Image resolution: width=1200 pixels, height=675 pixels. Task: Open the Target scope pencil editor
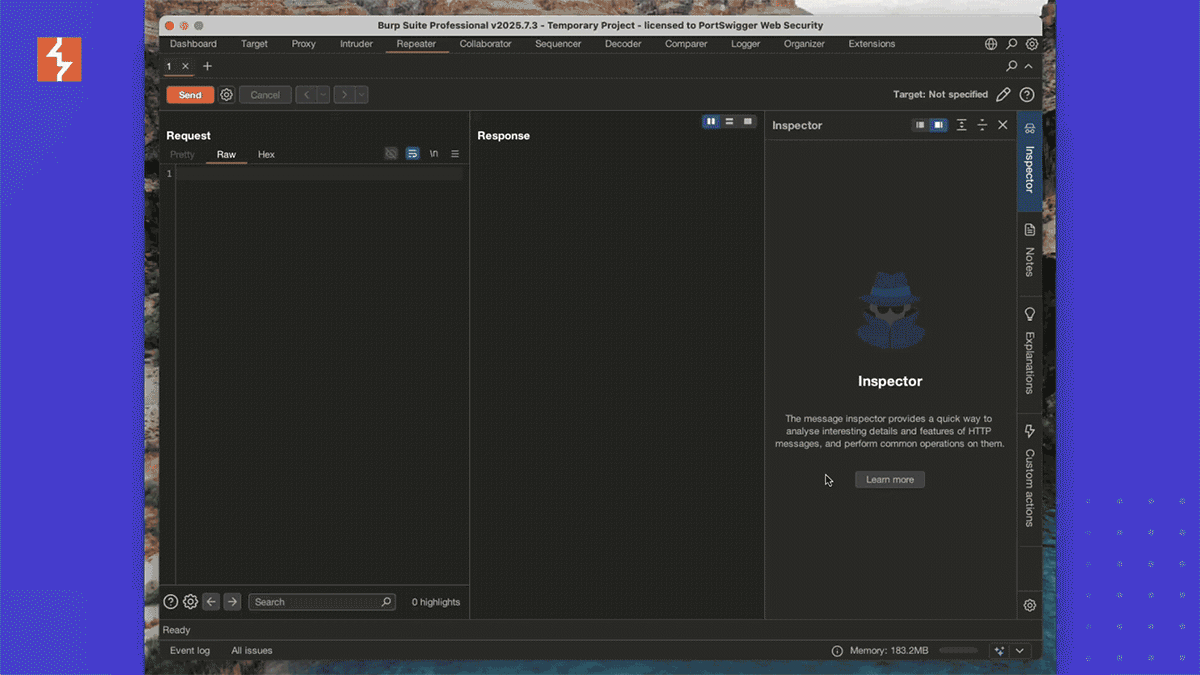coord(1003,94)
